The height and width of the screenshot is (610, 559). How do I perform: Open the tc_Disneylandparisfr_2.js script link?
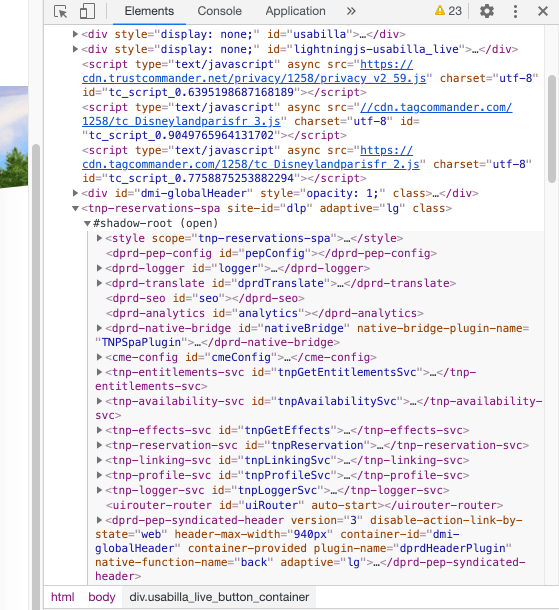[x=251, y=164]
